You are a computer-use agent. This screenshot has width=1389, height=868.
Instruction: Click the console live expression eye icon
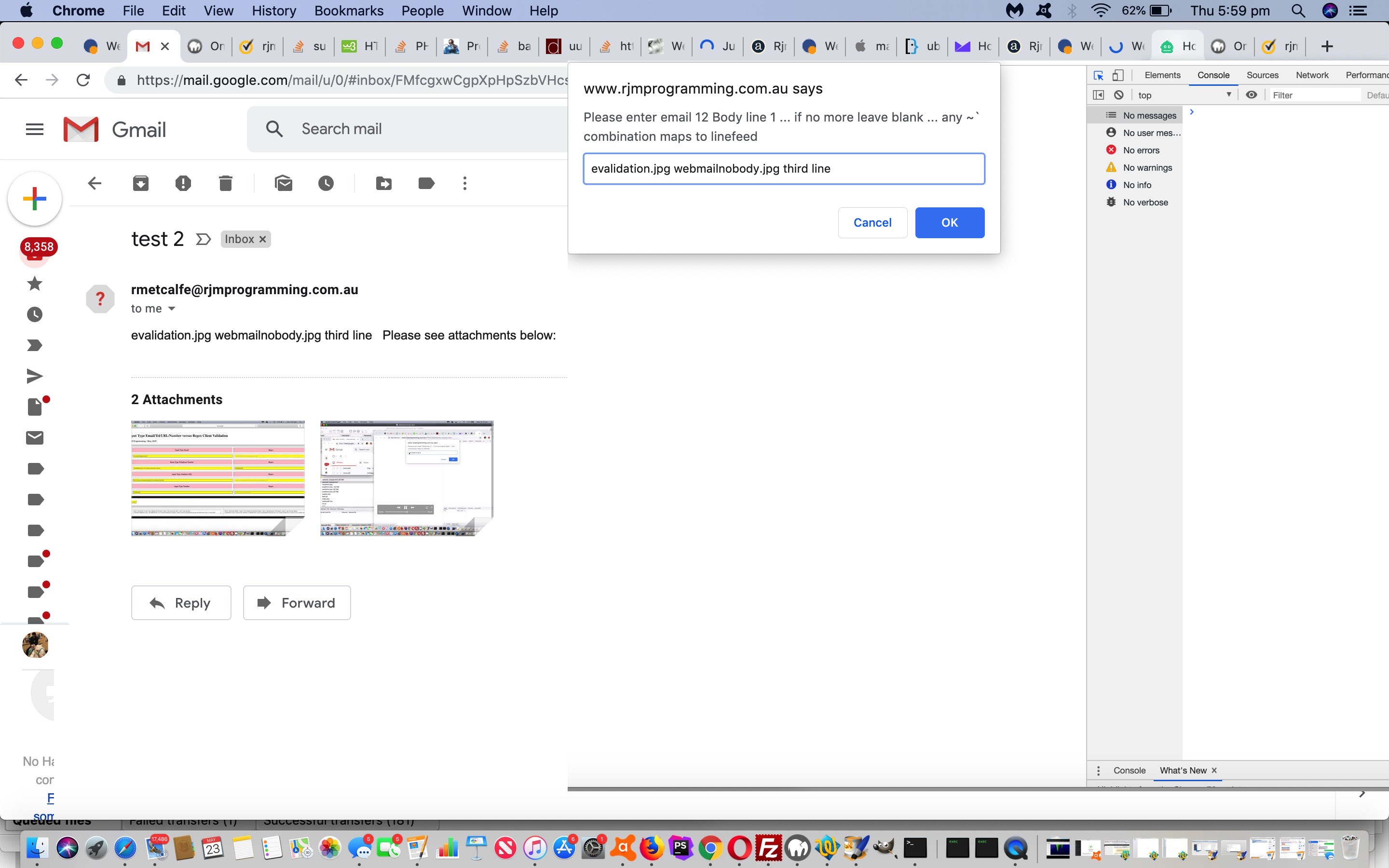click(1252, 95)
